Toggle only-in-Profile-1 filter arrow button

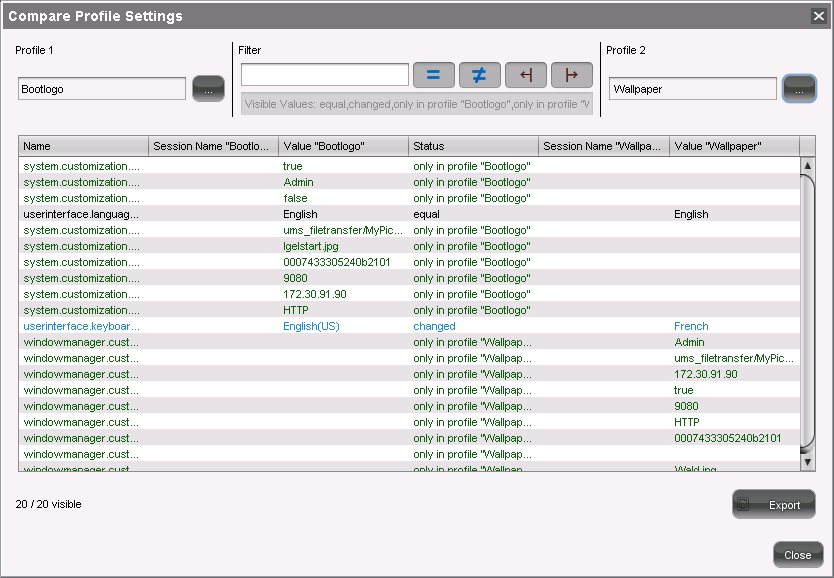coord(525,75)
